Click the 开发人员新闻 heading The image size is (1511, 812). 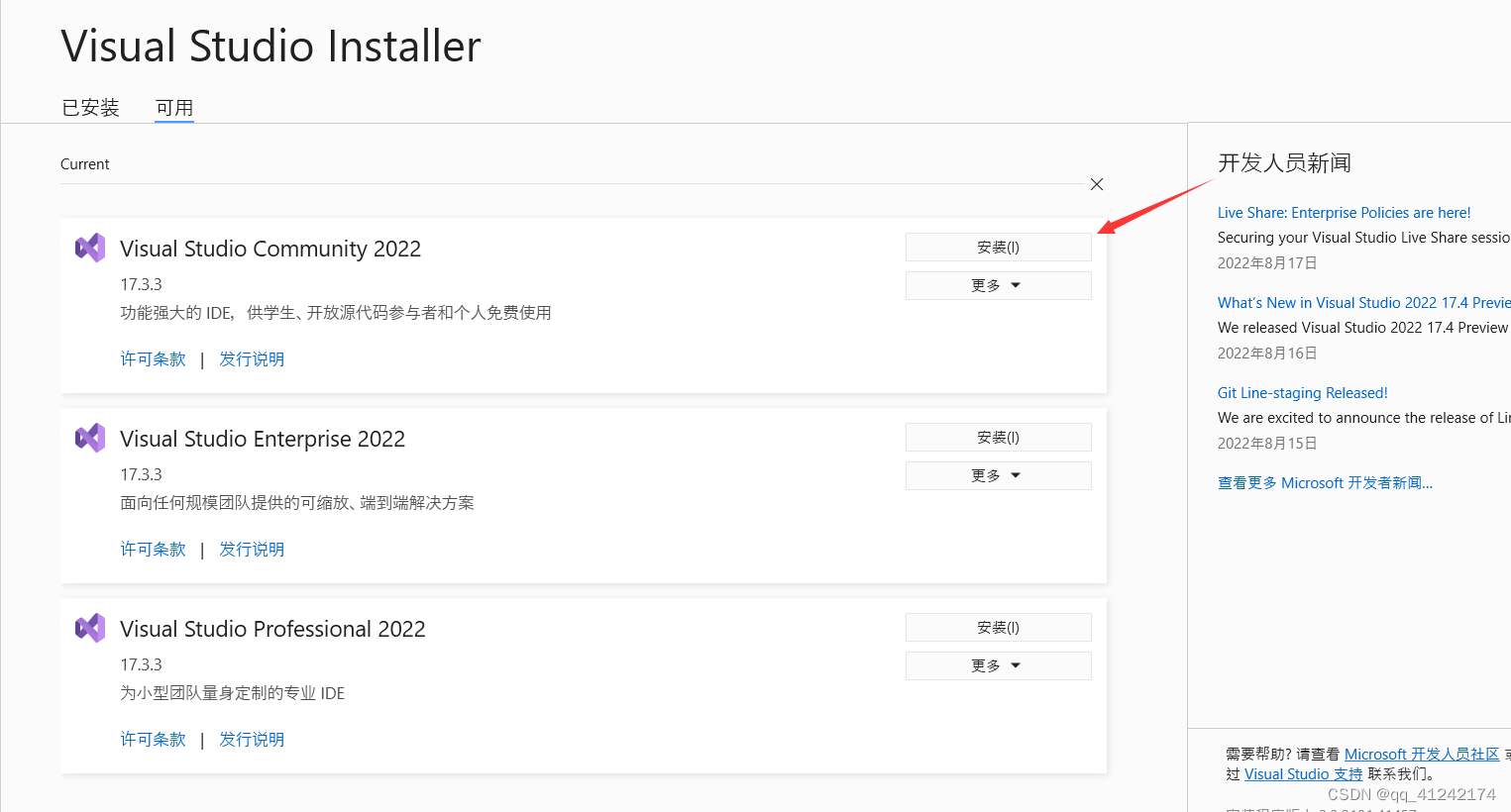pos(1284,162)
